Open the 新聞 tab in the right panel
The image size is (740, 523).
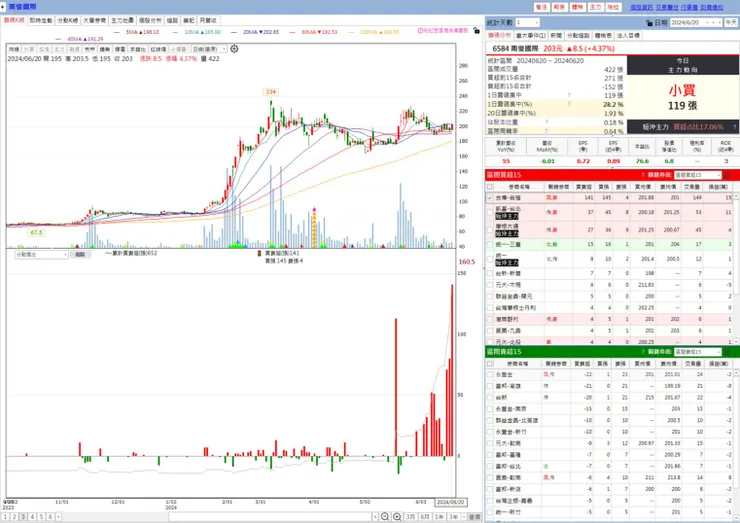click(556, 35)
